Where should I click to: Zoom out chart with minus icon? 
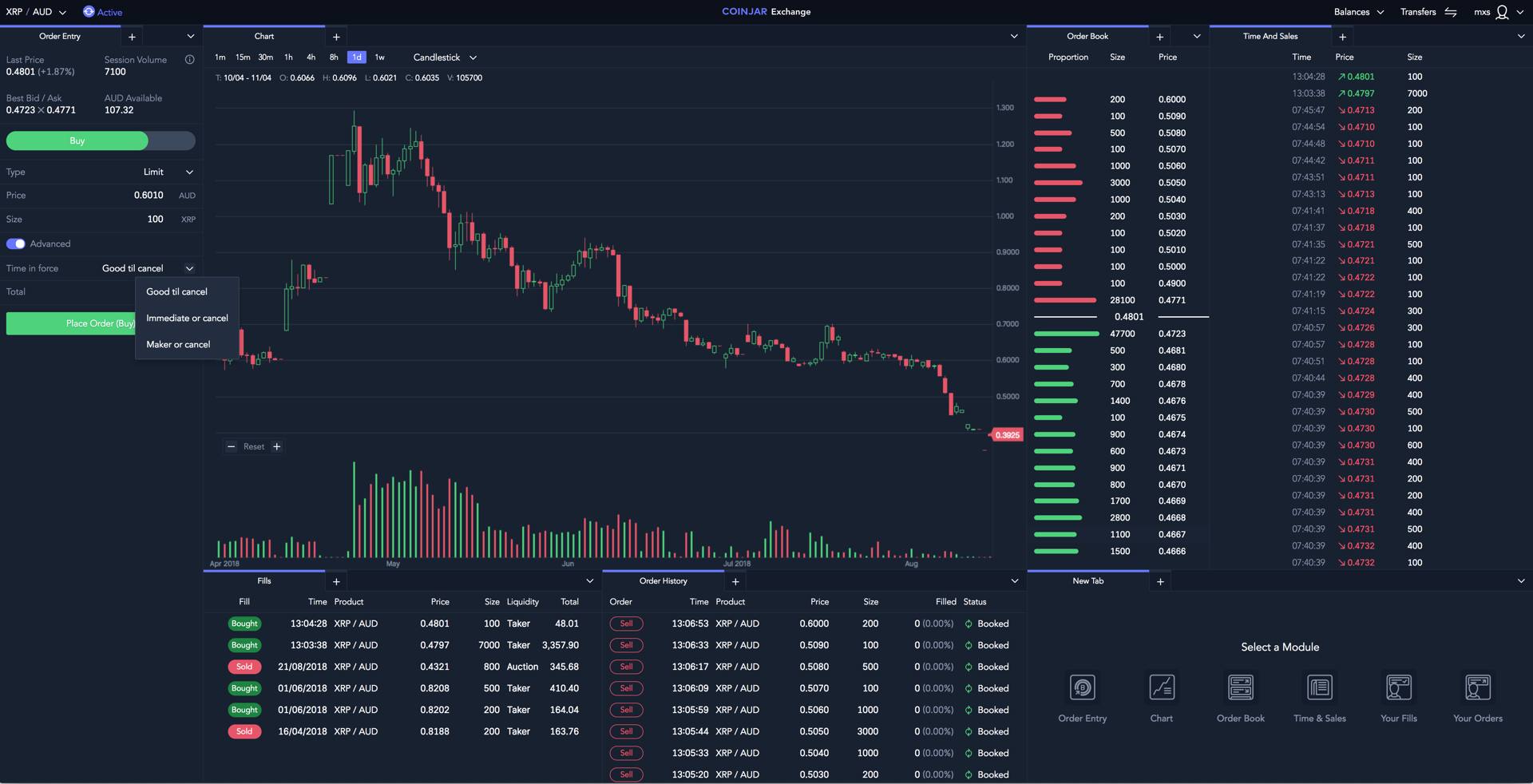tap(232, 447)
